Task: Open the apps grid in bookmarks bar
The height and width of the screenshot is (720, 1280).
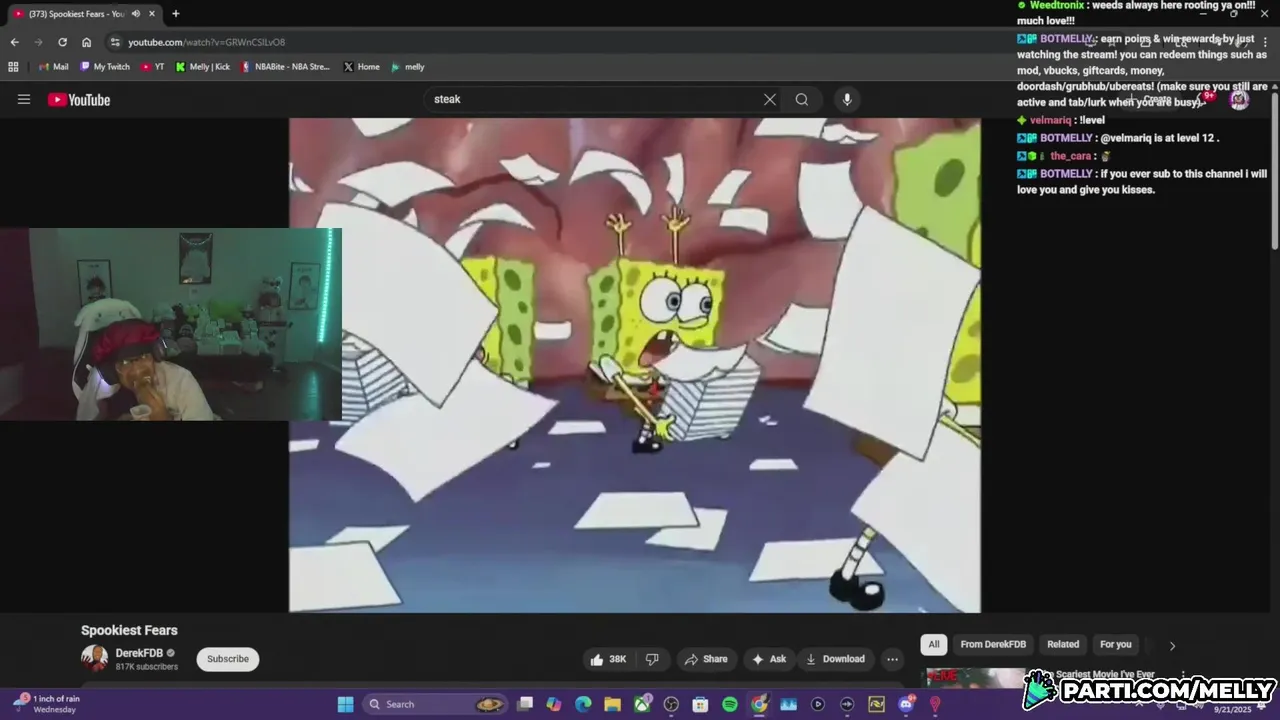Action: (13, 67)
